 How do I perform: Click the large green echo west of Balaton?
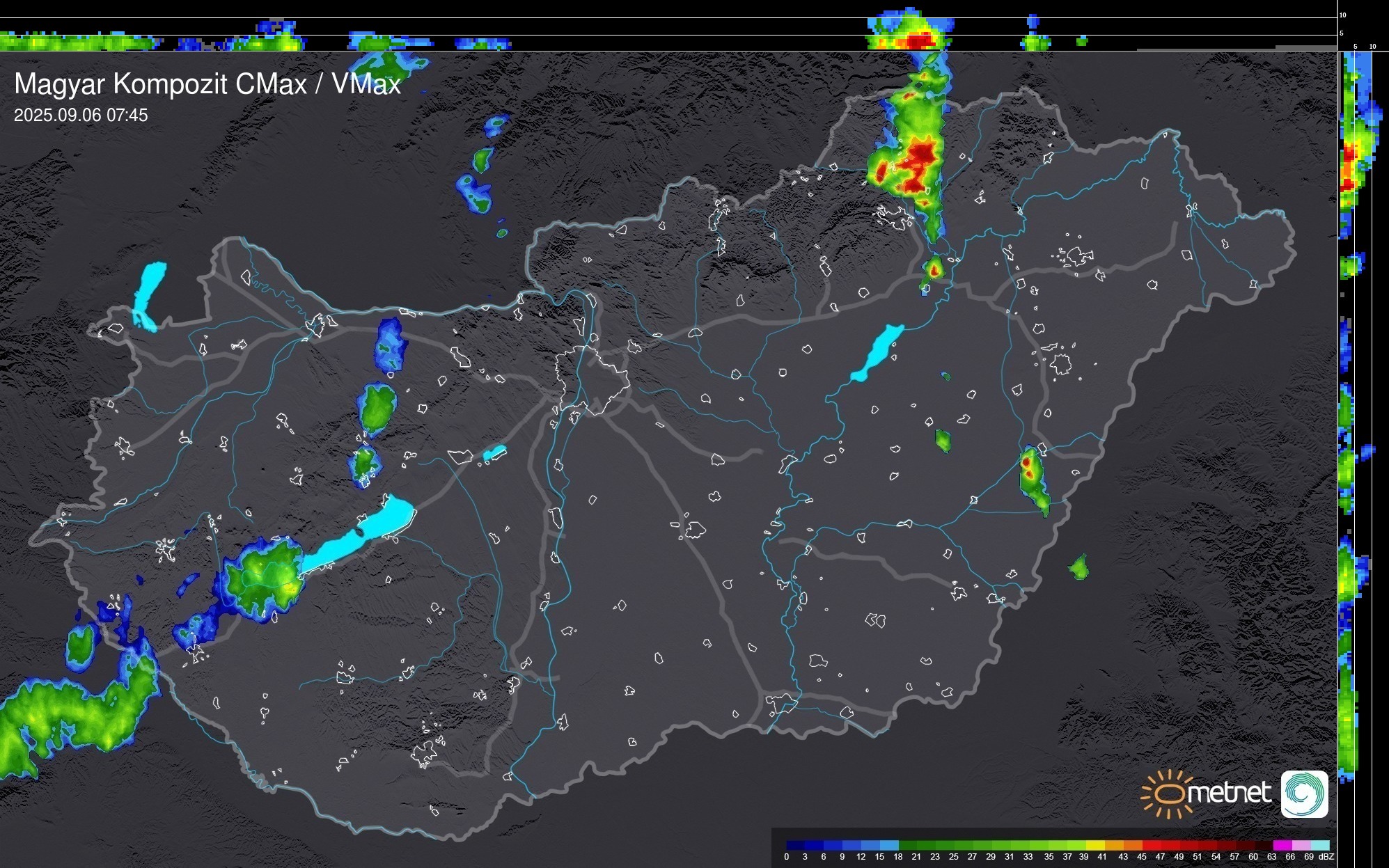pyautogui.click(x=266, y=577)
